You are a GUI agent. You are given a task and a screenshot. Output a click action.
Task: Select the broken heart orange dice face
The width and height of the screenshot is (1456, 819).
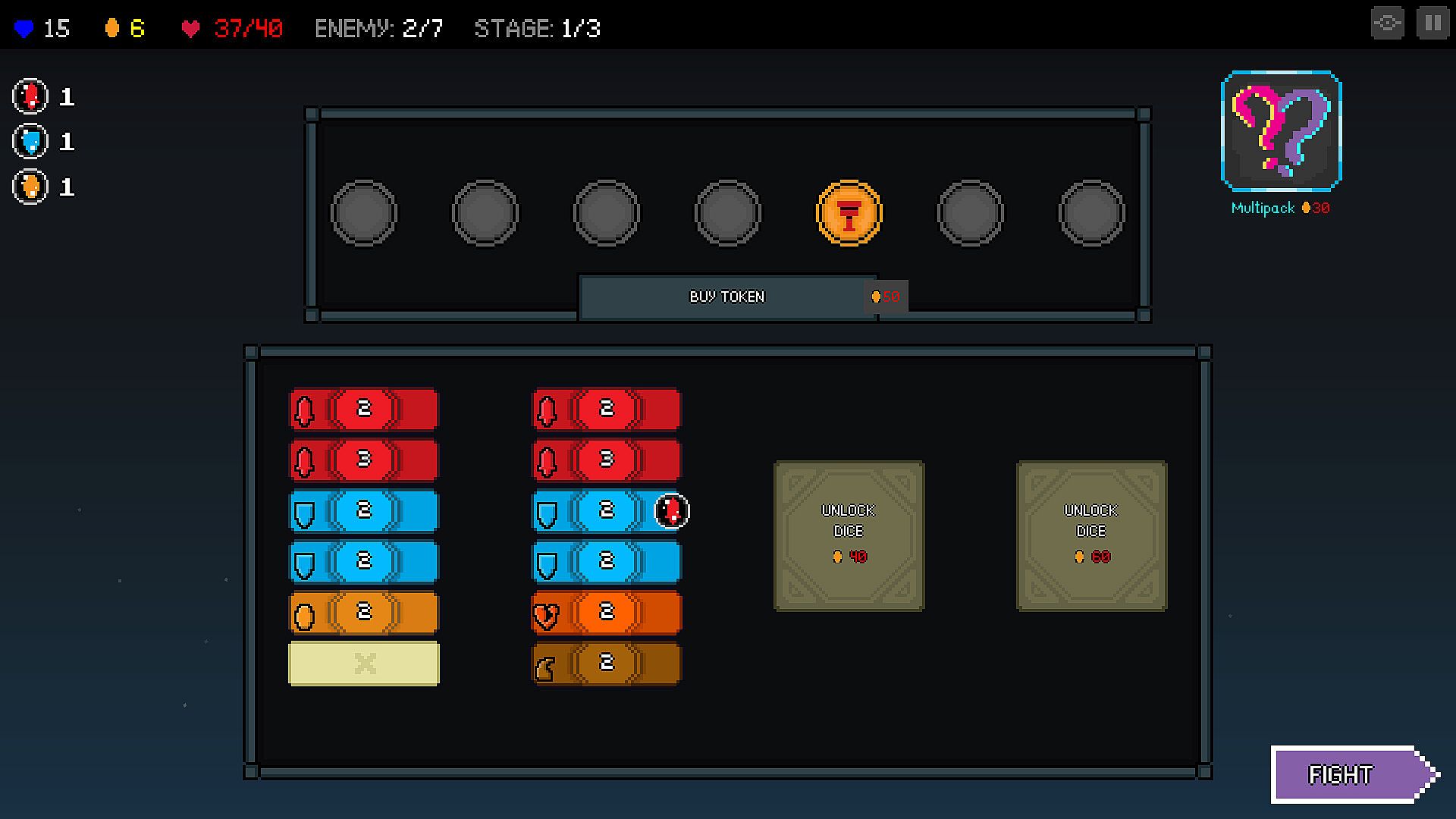coord(607,613)
